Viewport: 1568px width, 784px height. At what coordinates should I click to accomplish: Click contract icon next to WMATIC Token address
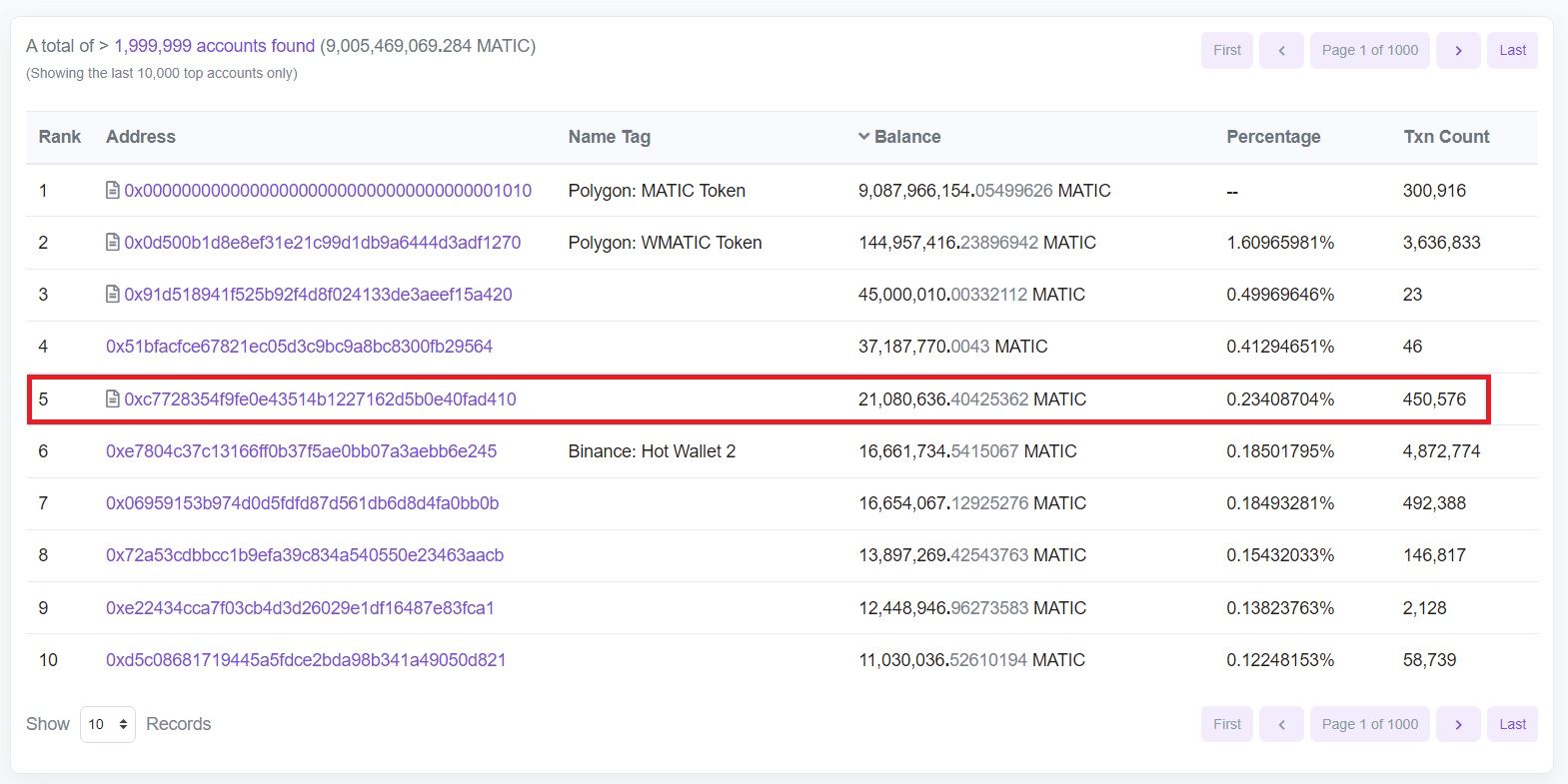(x=113, y=242)
